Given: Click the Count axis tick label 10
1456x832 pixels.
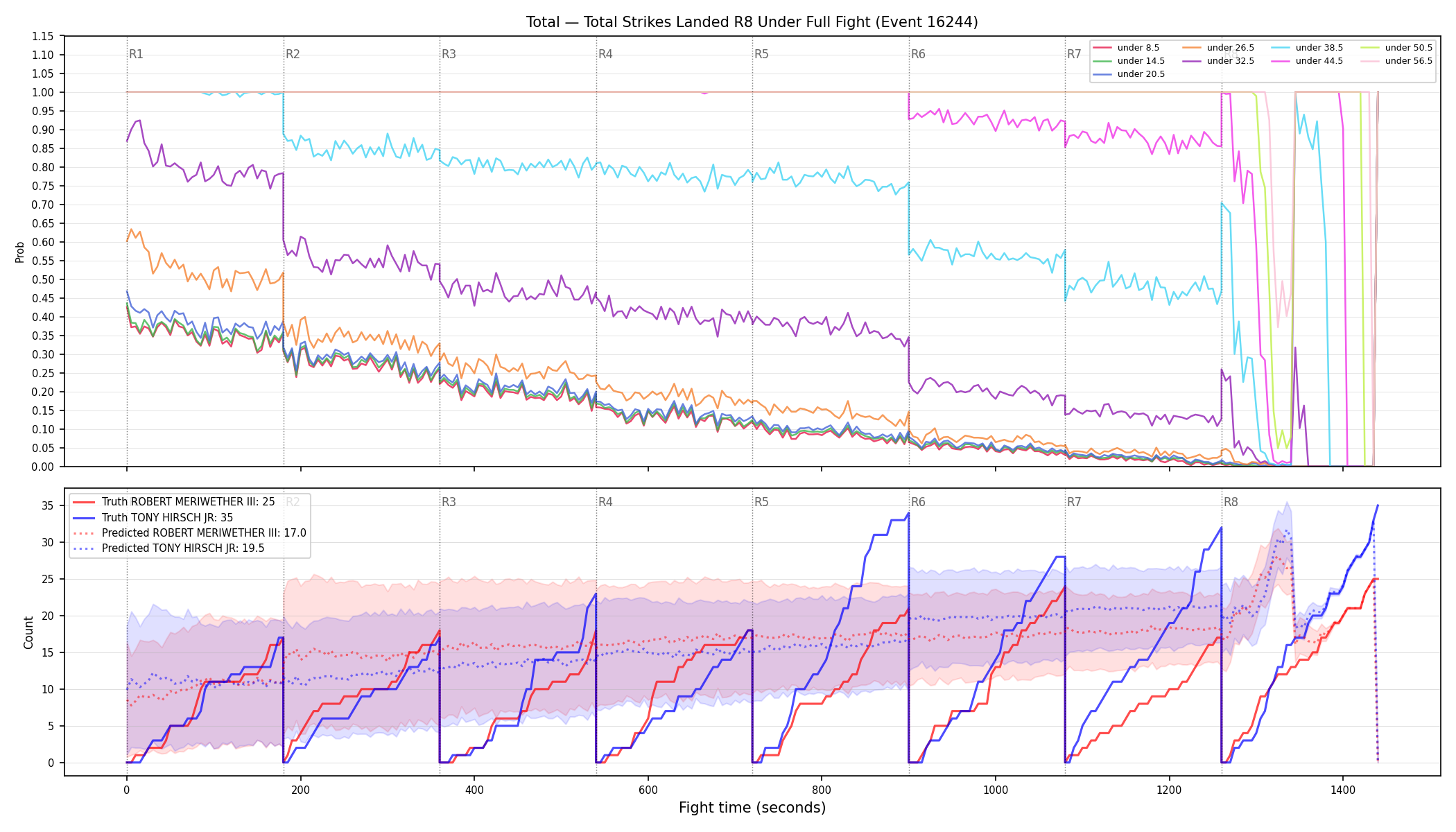Looking at the screenshot, I should (48, 690).
